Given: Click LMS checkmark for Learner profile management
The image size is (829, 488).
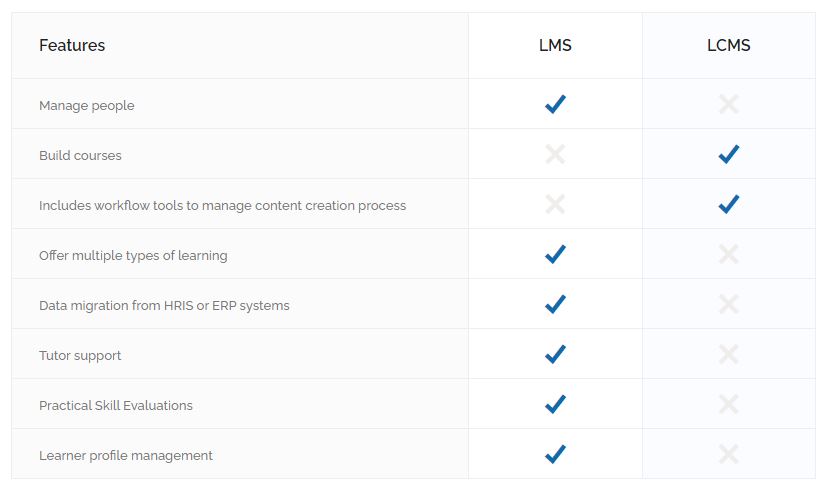Looking at the screenshot, I should coord(555,454).
